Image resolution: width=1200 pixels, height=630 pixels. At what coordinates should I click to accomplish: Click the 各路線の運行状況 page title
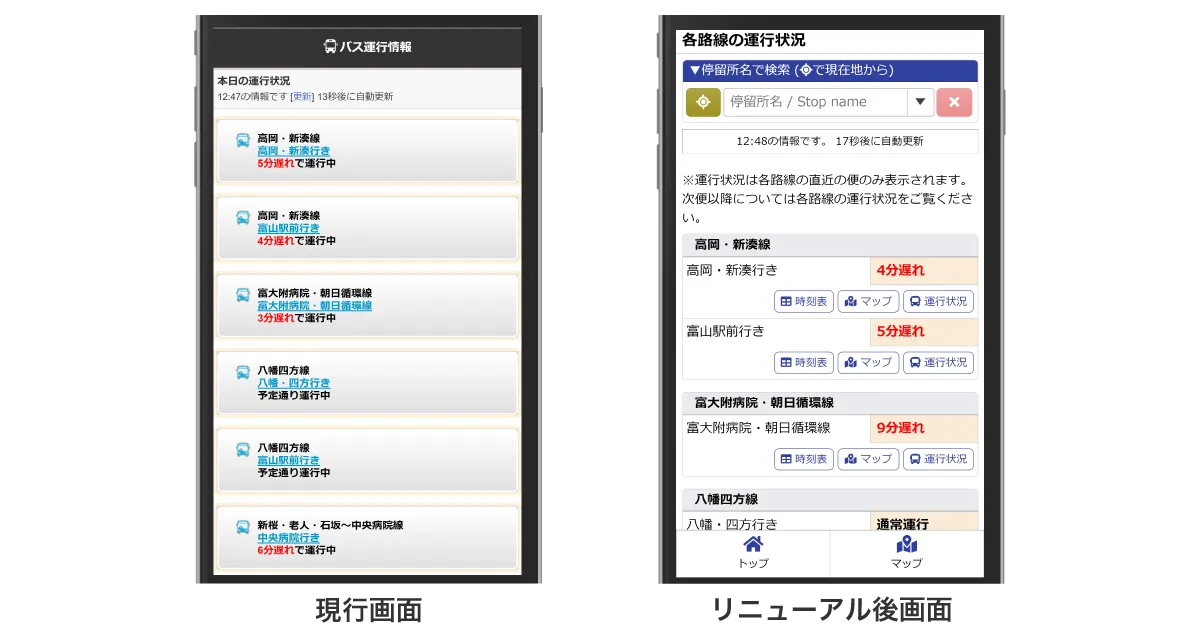(x=743, y=40)
